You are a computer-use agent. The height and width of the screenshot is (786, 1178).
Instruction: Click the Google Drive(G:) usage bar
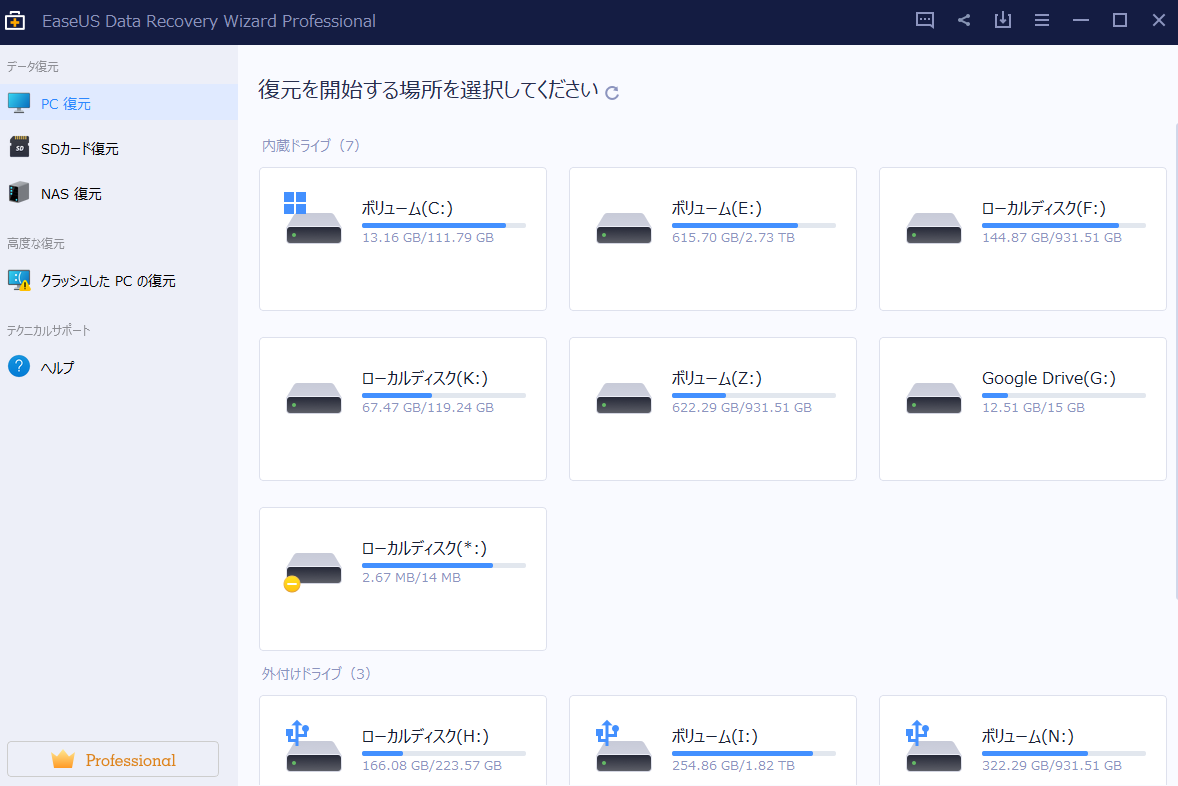[1064, 395]
